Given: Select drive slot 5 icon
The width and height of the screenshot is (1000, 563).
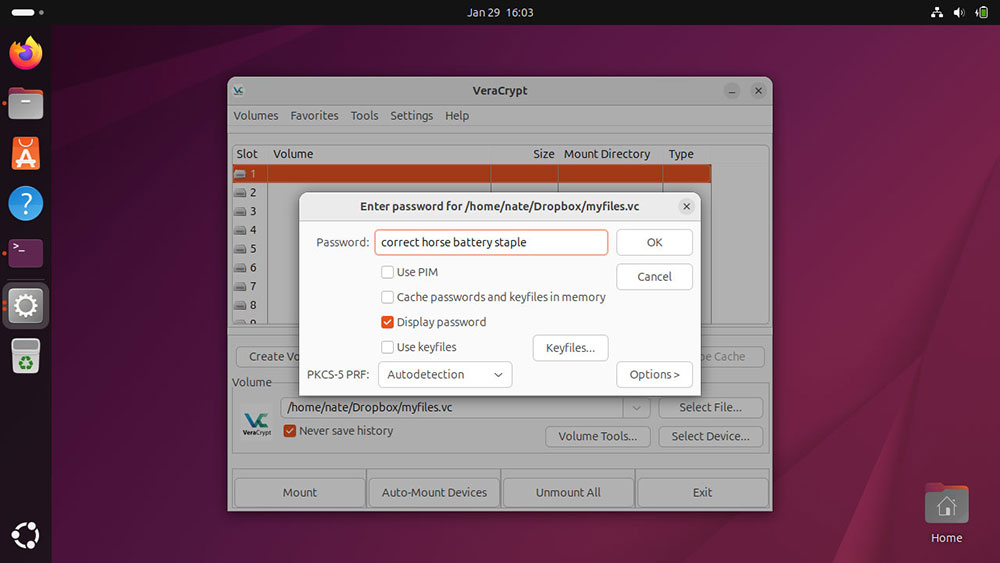Looking at the screenshot, I should tap(240, 249).
